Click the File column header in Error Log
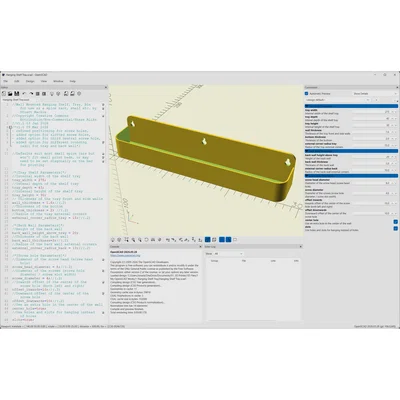400x400 pixels. 244,261
